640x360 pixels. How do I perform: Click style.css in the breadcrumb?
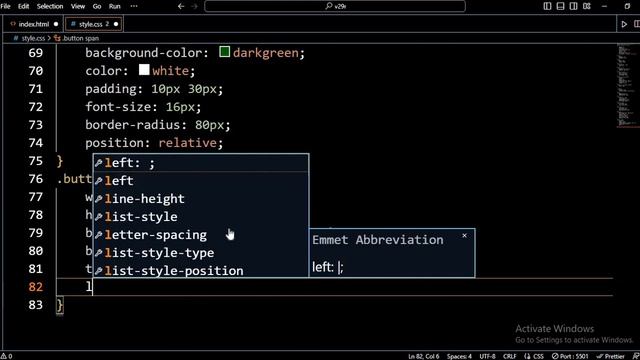tap(33, 38)
